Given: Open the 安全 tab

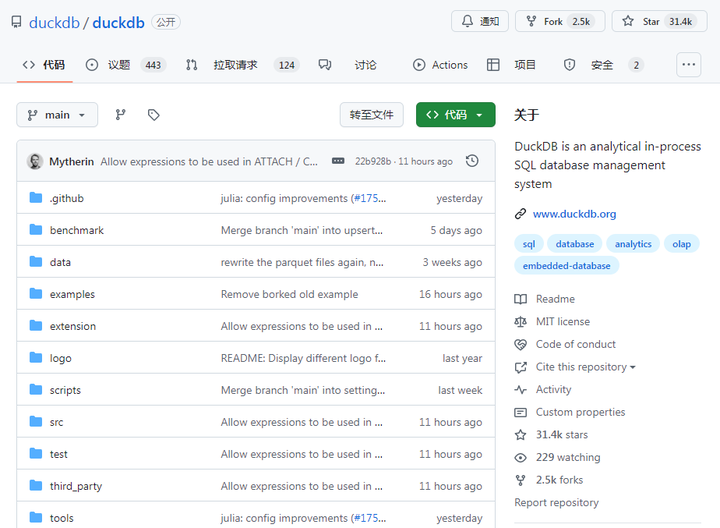Looking at the screenshot, I should coord(603,65).
